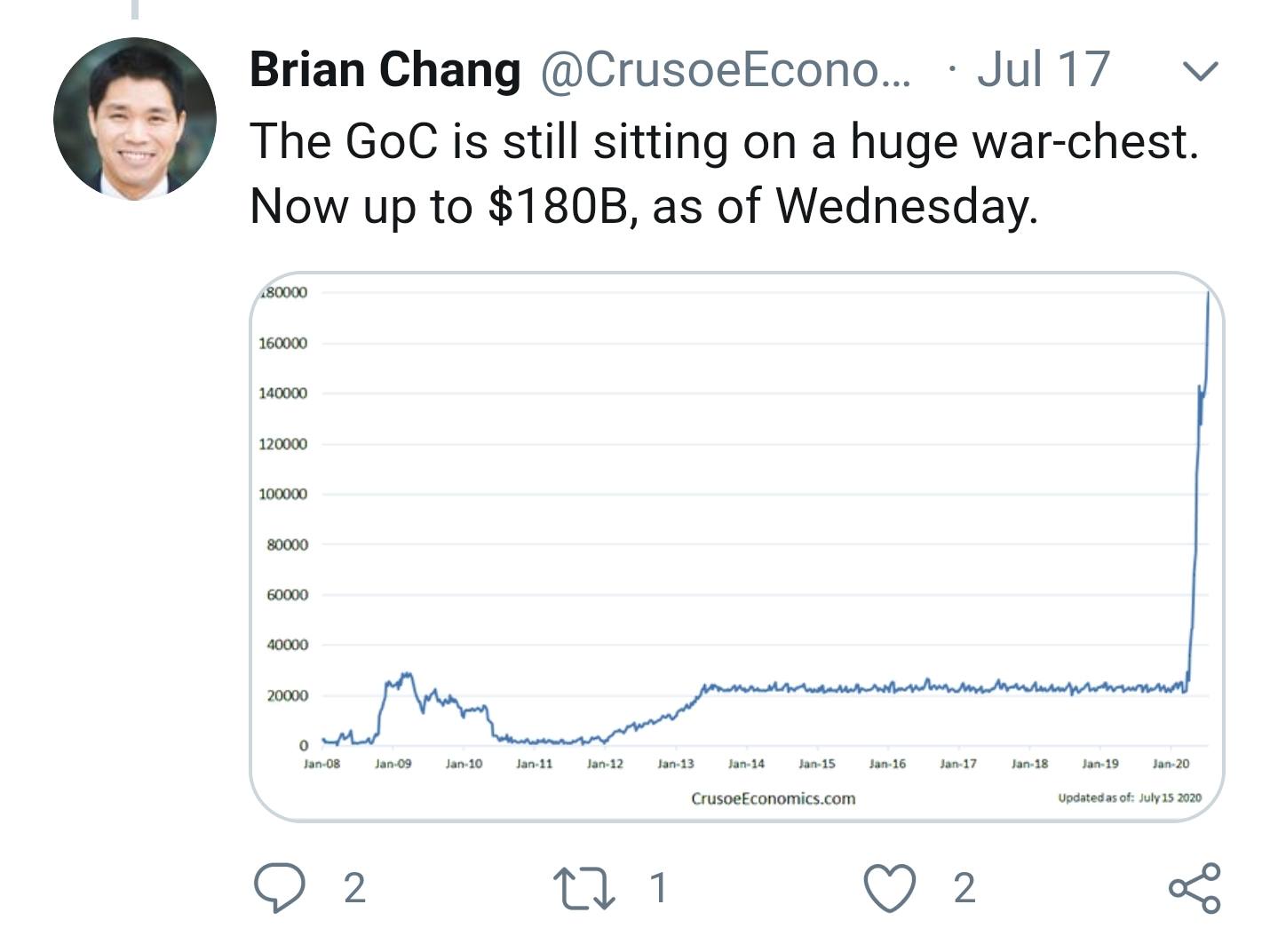This screenshot has width=1278, height=952.
Task: Select the chart's peak at 180000
Action: (x=1208, y=293)
